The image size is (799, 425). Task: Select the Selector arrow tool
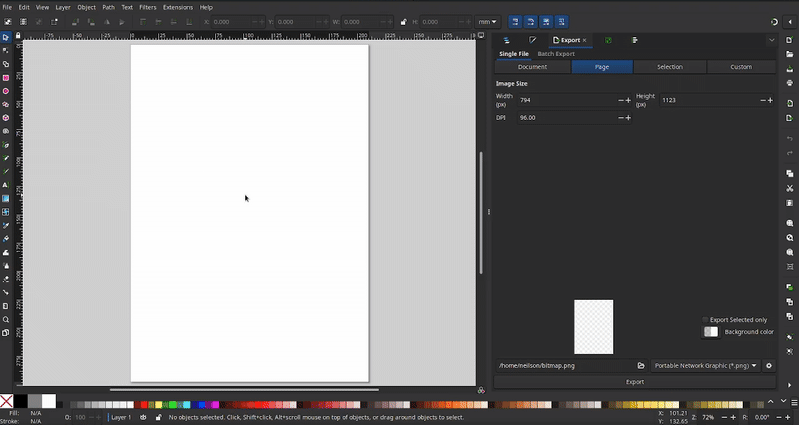[6, 37]
